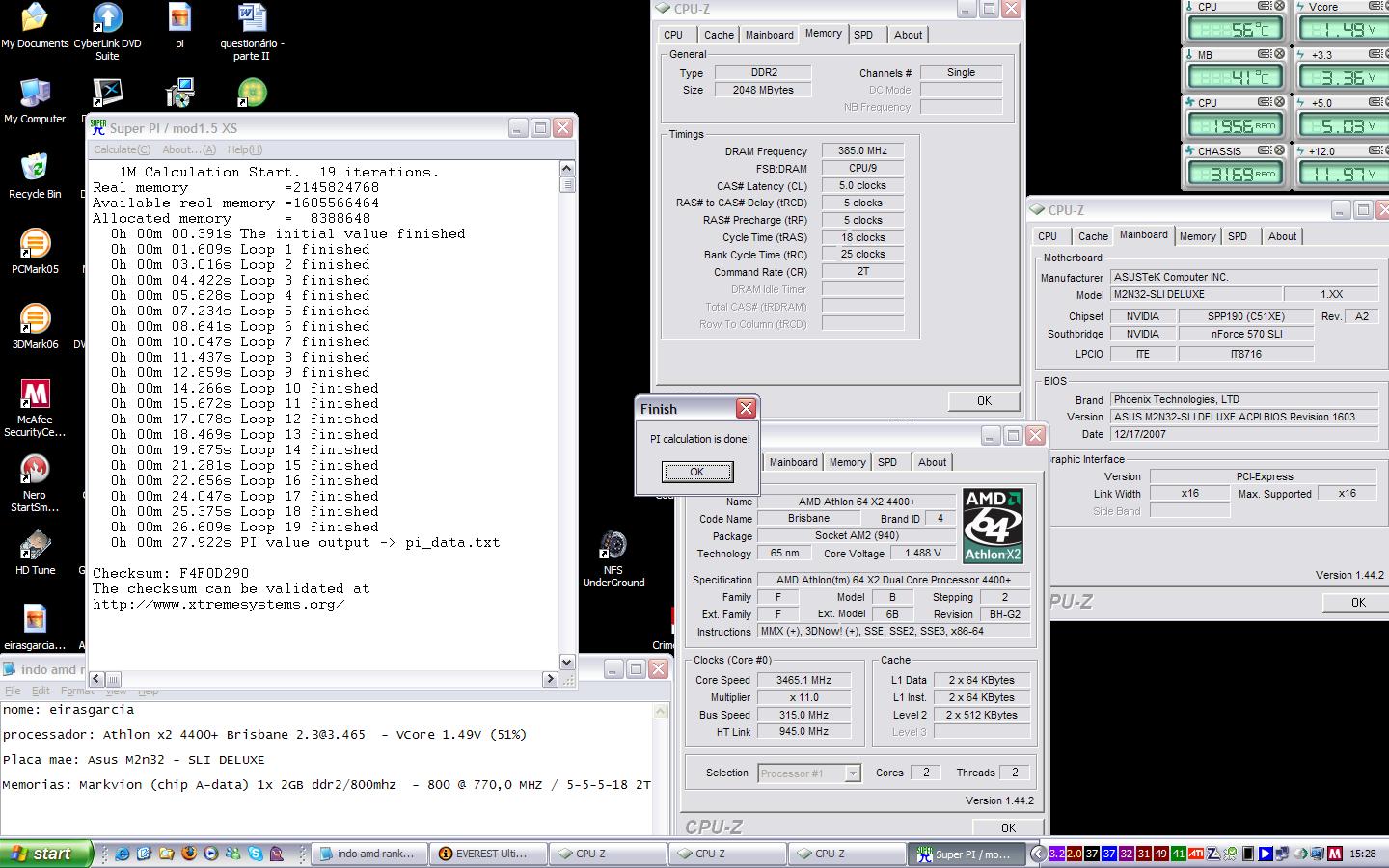Open File menu in Notepad window
The width and height of the screenshot is (1389, 868).
tap(13, 691)
